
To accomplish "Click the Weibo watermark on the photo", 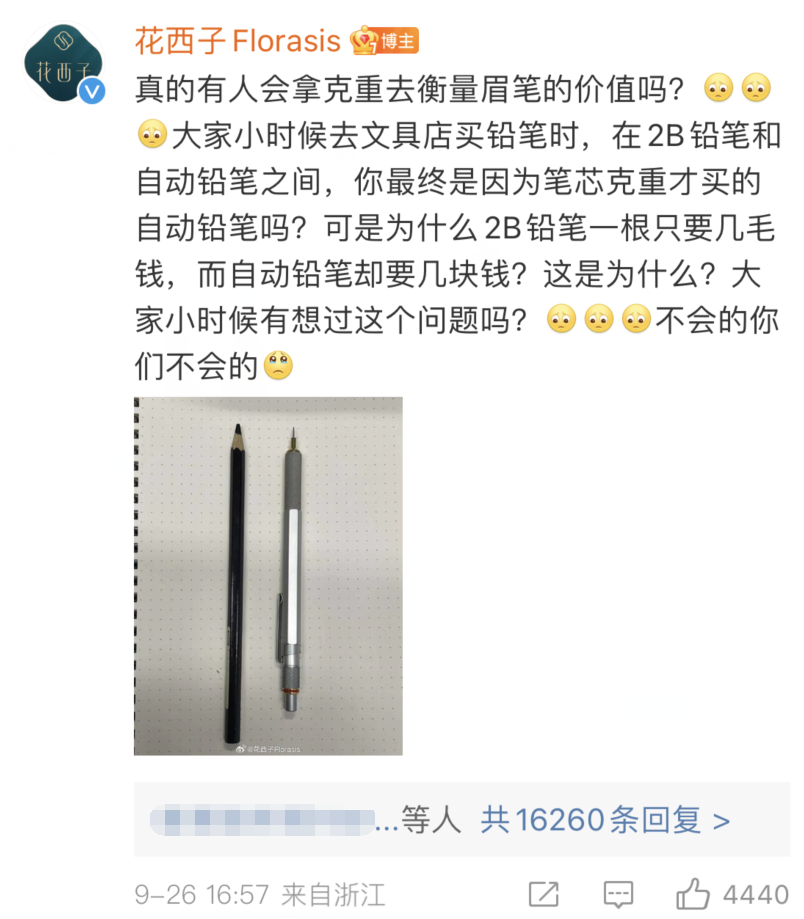I will point(268,749).
